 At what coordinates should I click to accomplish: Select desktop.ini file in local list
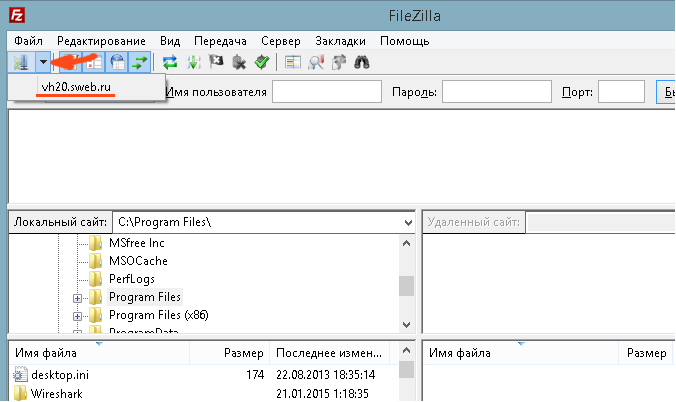click(59, 375)
